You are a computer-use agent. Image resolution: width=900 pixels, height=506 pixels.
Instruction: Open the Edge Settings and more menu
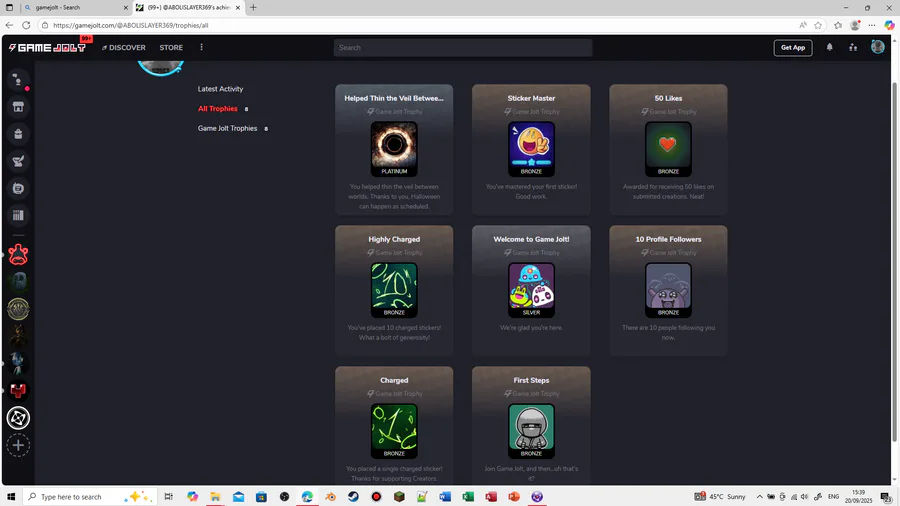[x=872, y=25]
